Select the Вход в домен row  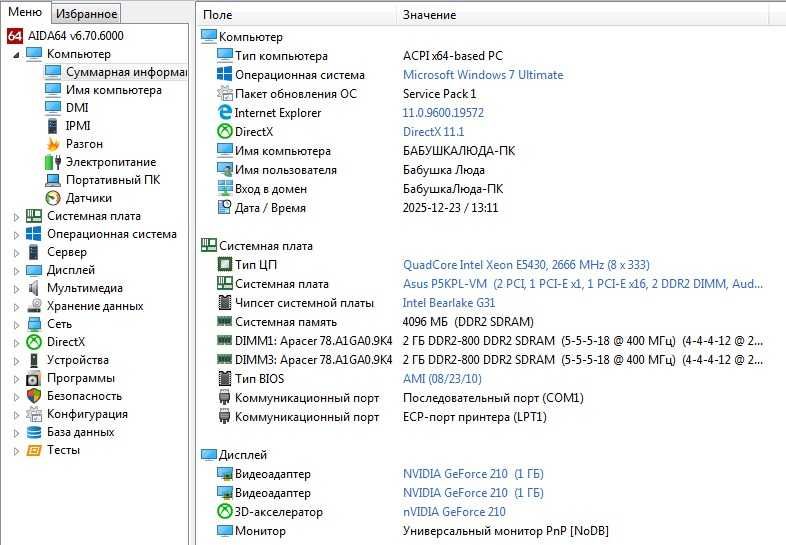[x=359, y=189]
